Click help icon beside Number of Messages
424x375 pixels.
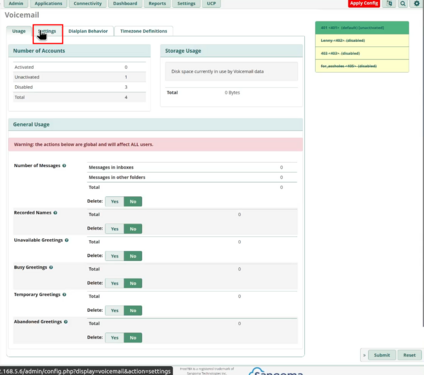click(x=64, y=166)
